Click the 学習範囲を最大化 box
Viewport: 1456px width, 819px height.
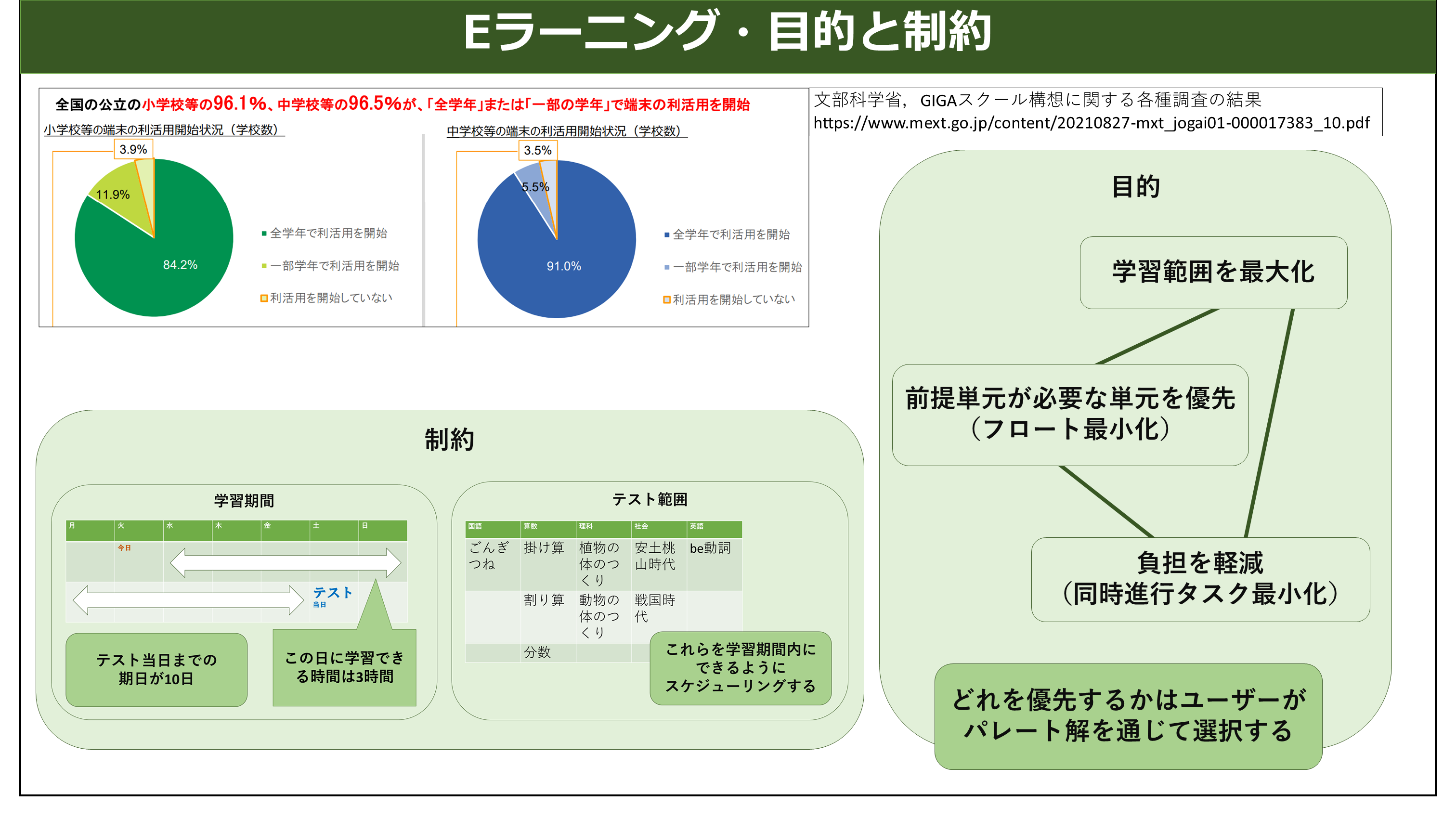pos(1213,272)
